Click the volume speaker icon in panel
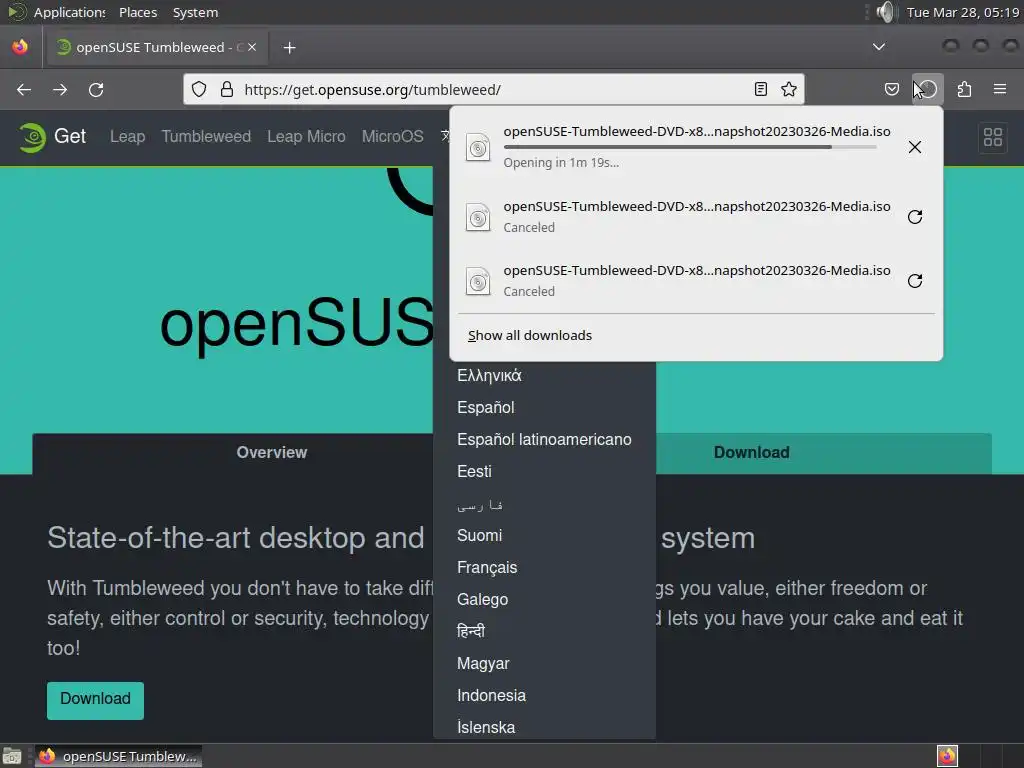The height and width of the screenshot is (768, 1024). [x=886, y=12]
